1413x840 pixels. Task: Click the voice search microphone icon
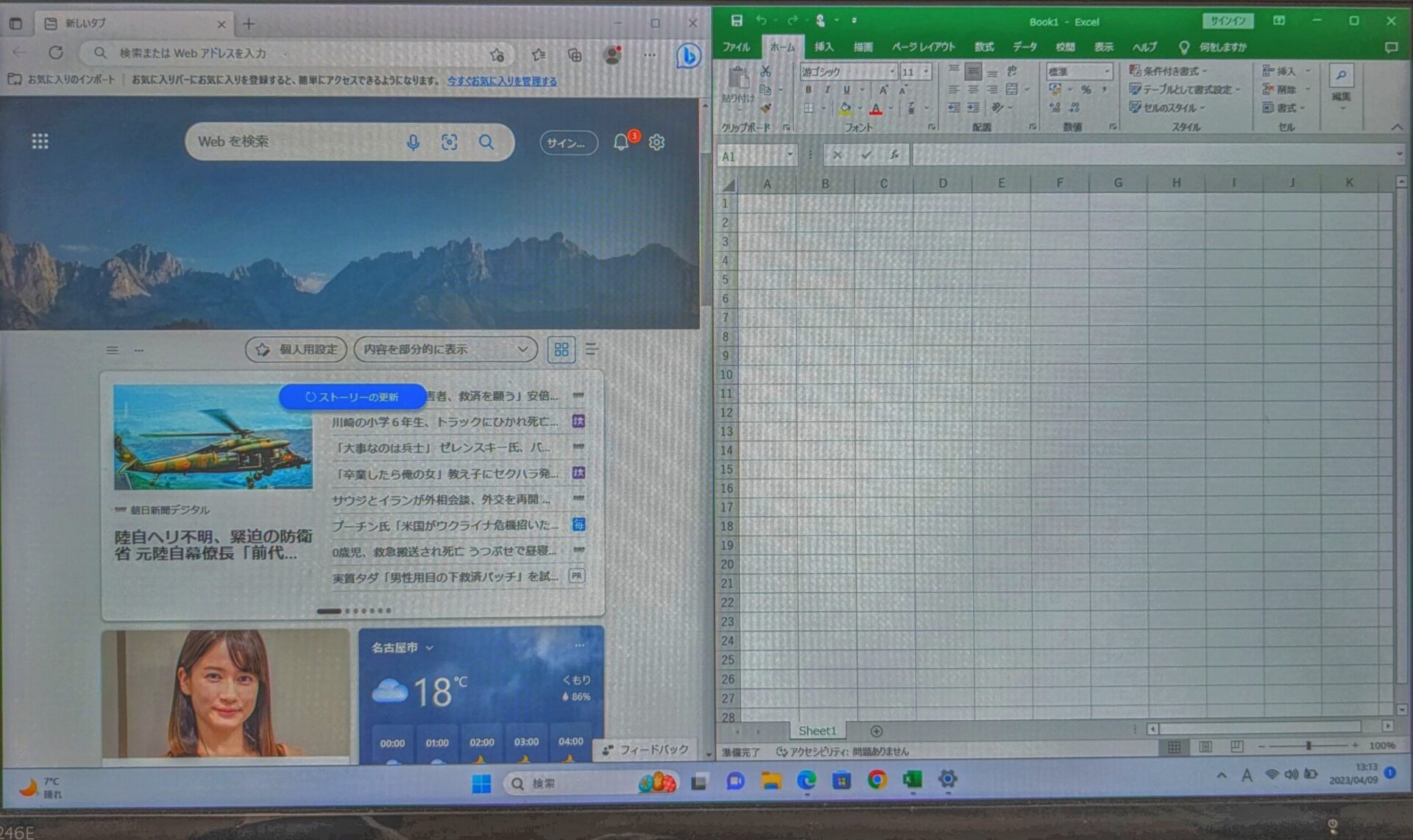413,142
